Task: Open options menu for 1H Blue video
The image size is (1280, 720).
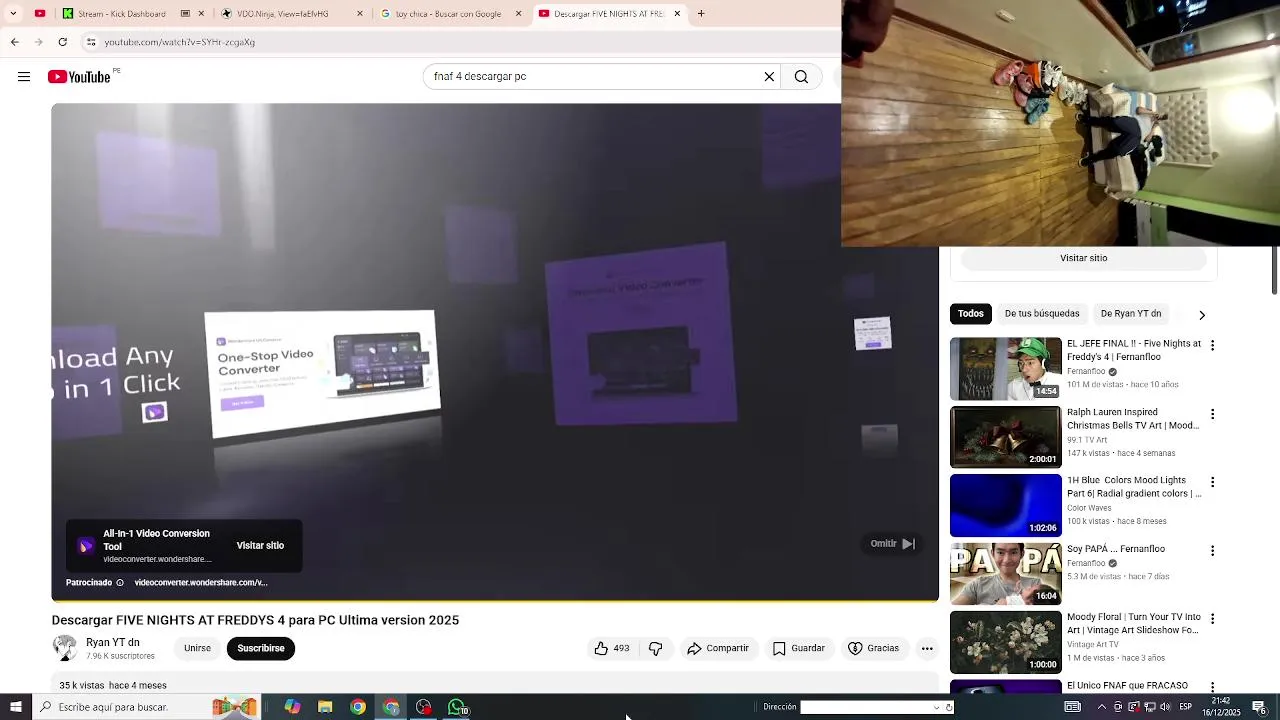Action: 1212,482
